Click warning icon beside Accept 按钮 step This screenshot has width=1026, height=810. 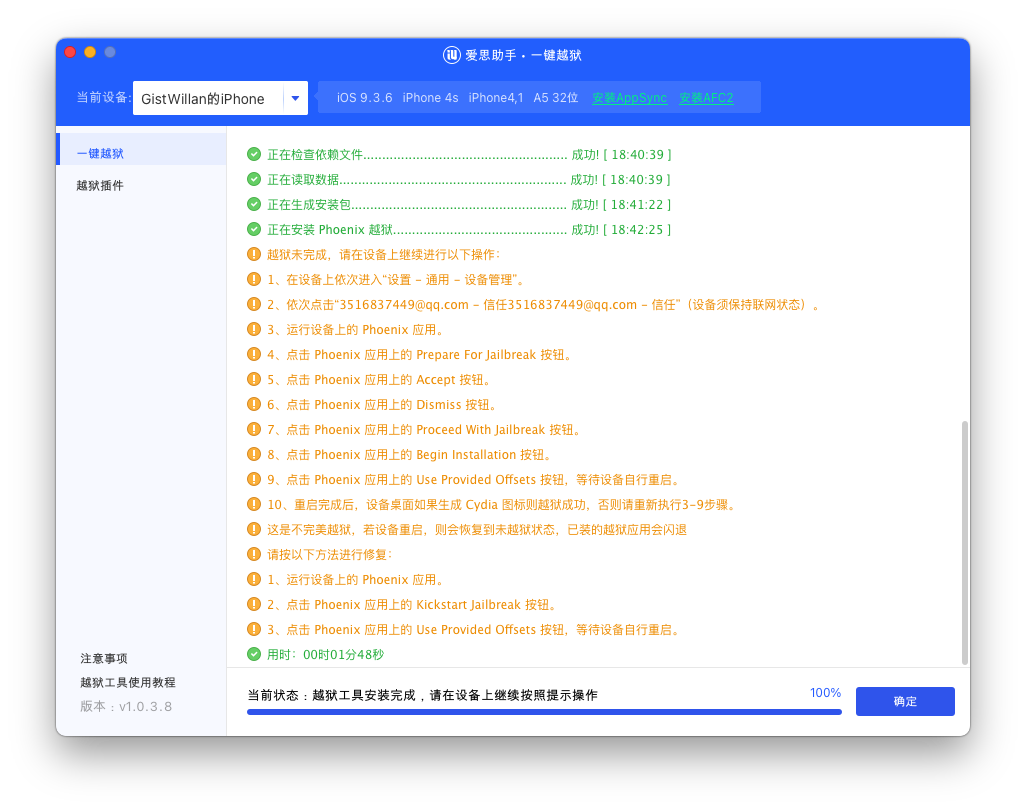[x=254, y=379]
